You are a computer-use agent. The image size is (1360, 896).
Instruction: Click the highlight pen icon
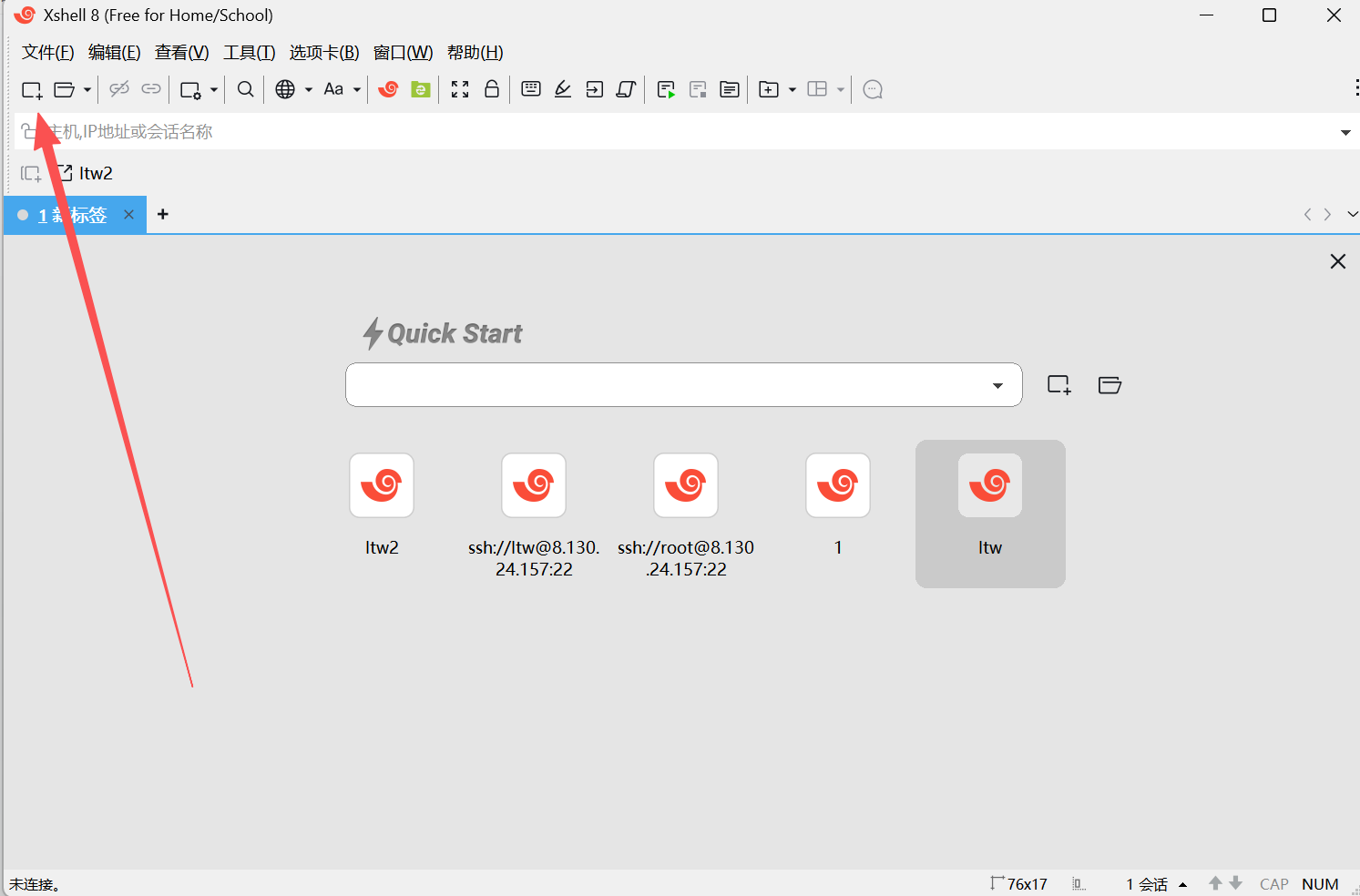[563, 89]
